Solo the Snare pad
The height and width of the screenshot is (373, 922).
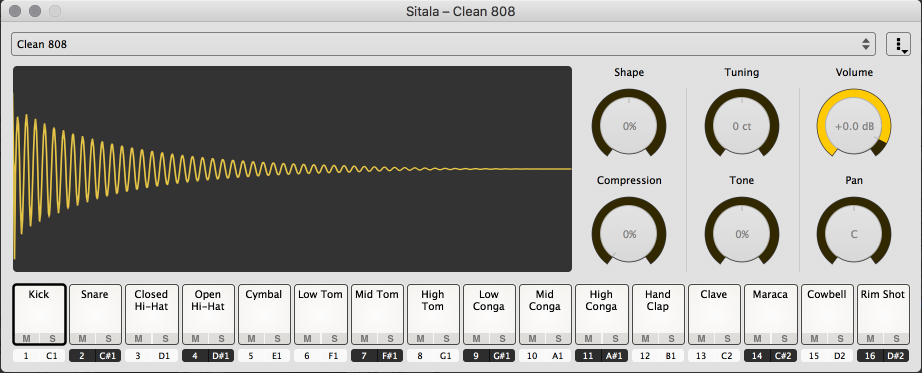point(108,338)
